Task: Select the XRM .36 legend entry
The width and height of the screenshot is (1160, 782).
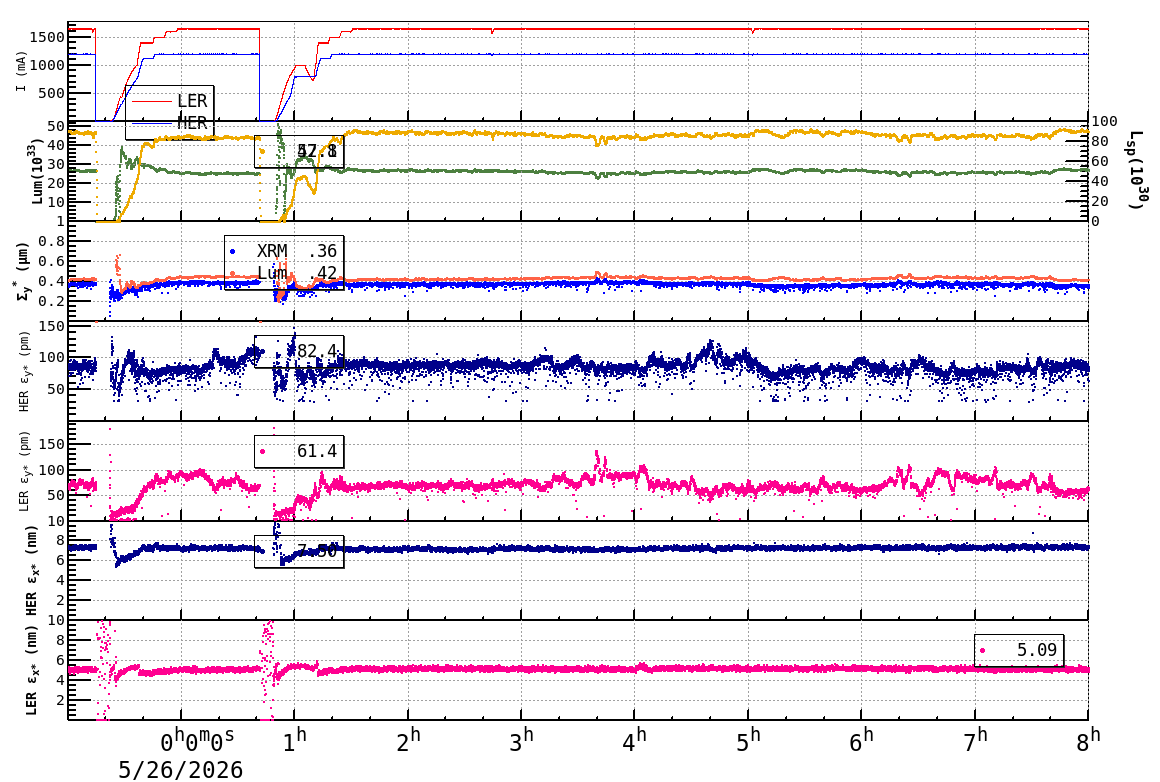Action: click(x=283, y=252)
